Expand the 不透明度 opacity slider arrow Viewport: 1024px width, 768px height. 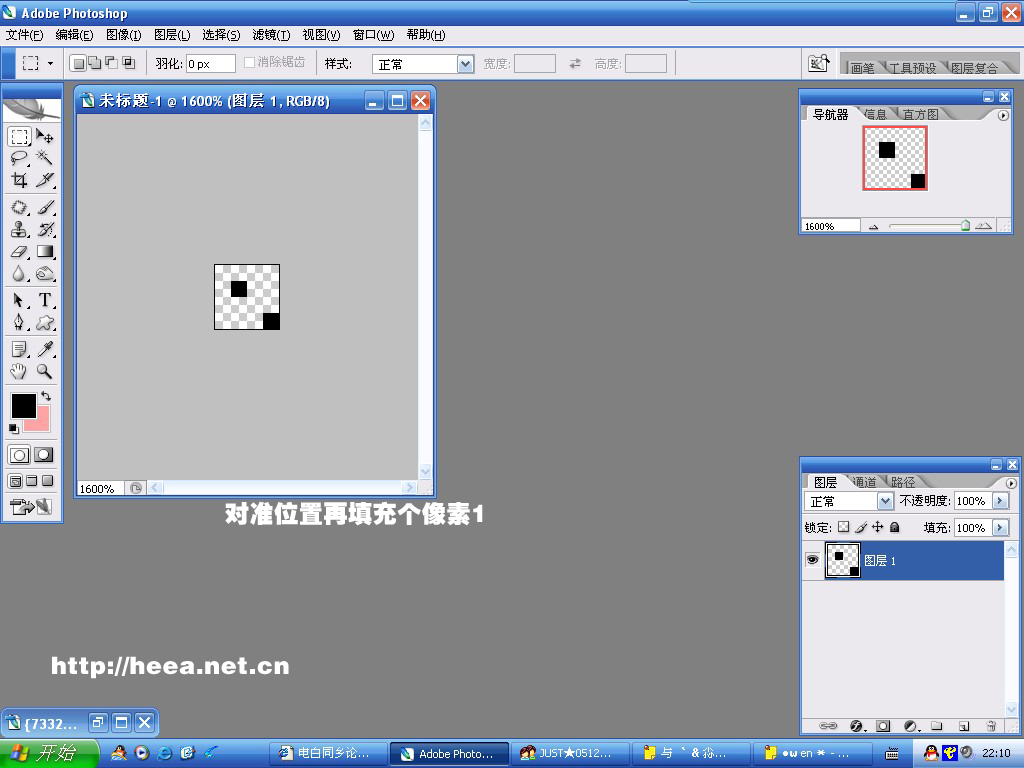(999, 501)
